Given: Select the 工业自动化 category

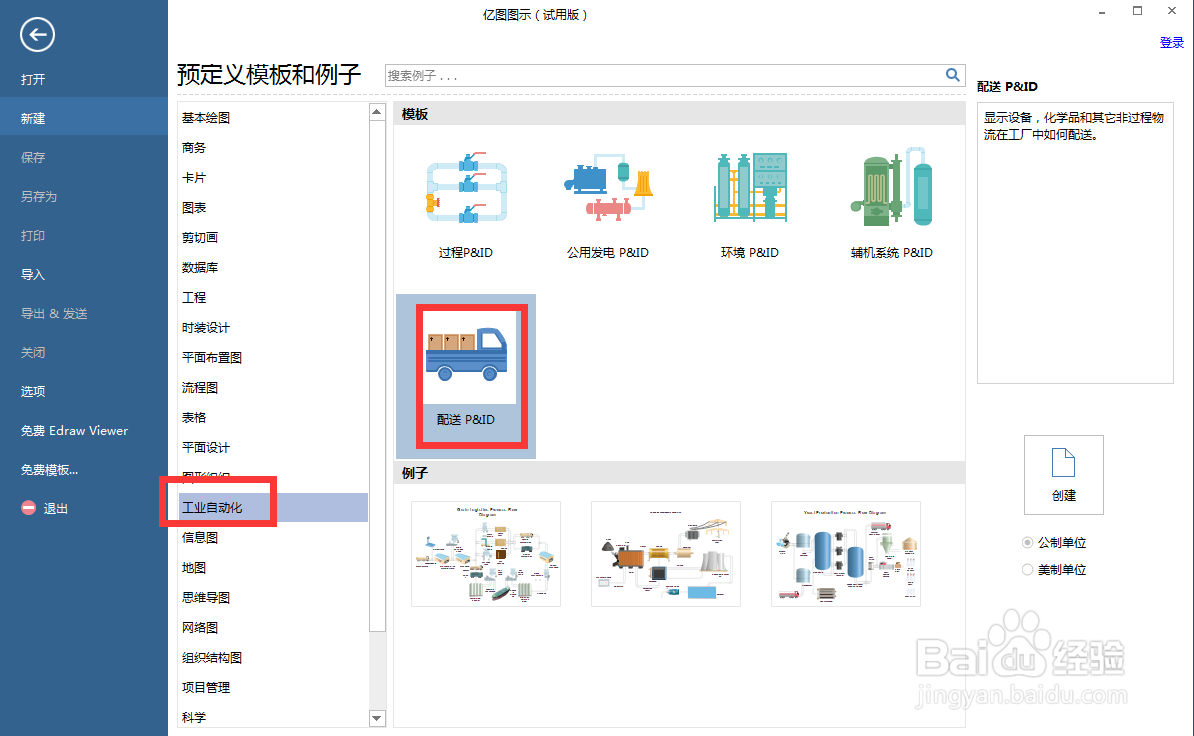Looking at the screenshot, I should (273, 508).
